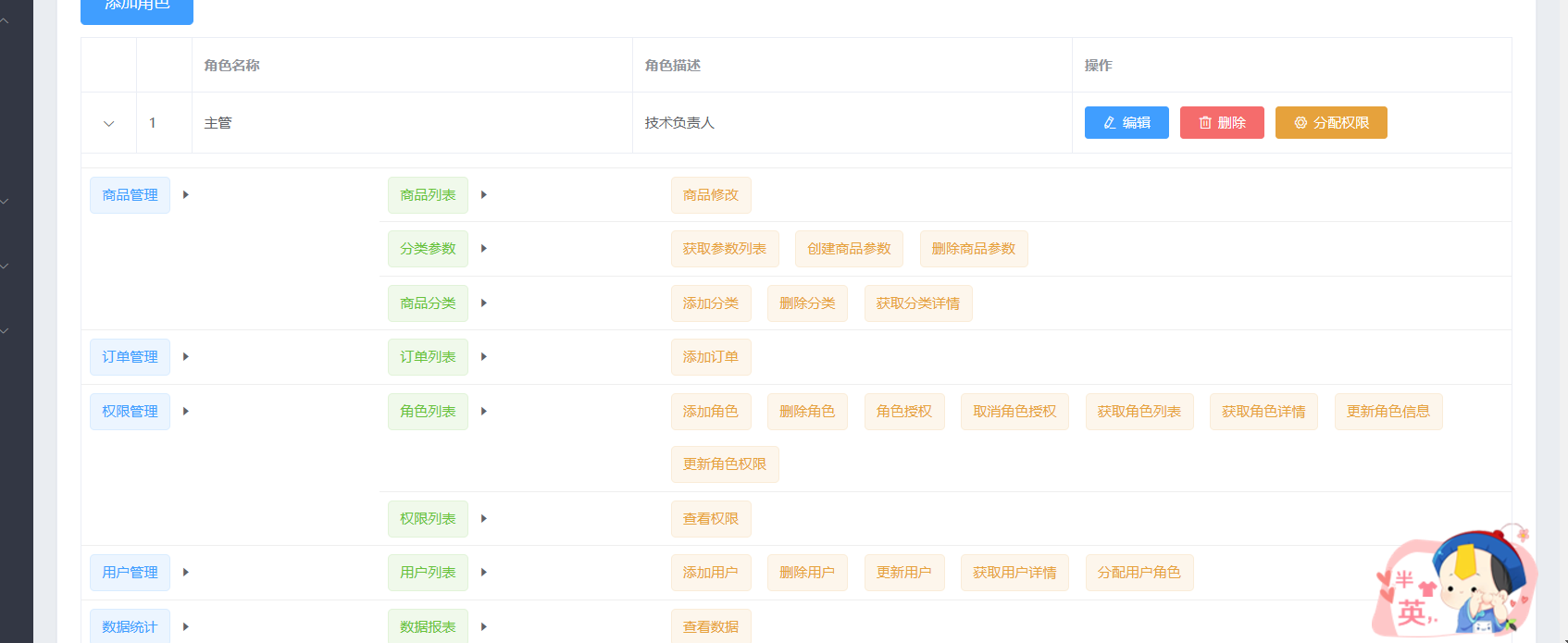Viewport: 1568px width, 643px height.
Task: Select the 商品修改 tag
Action: tap(711, 195)
